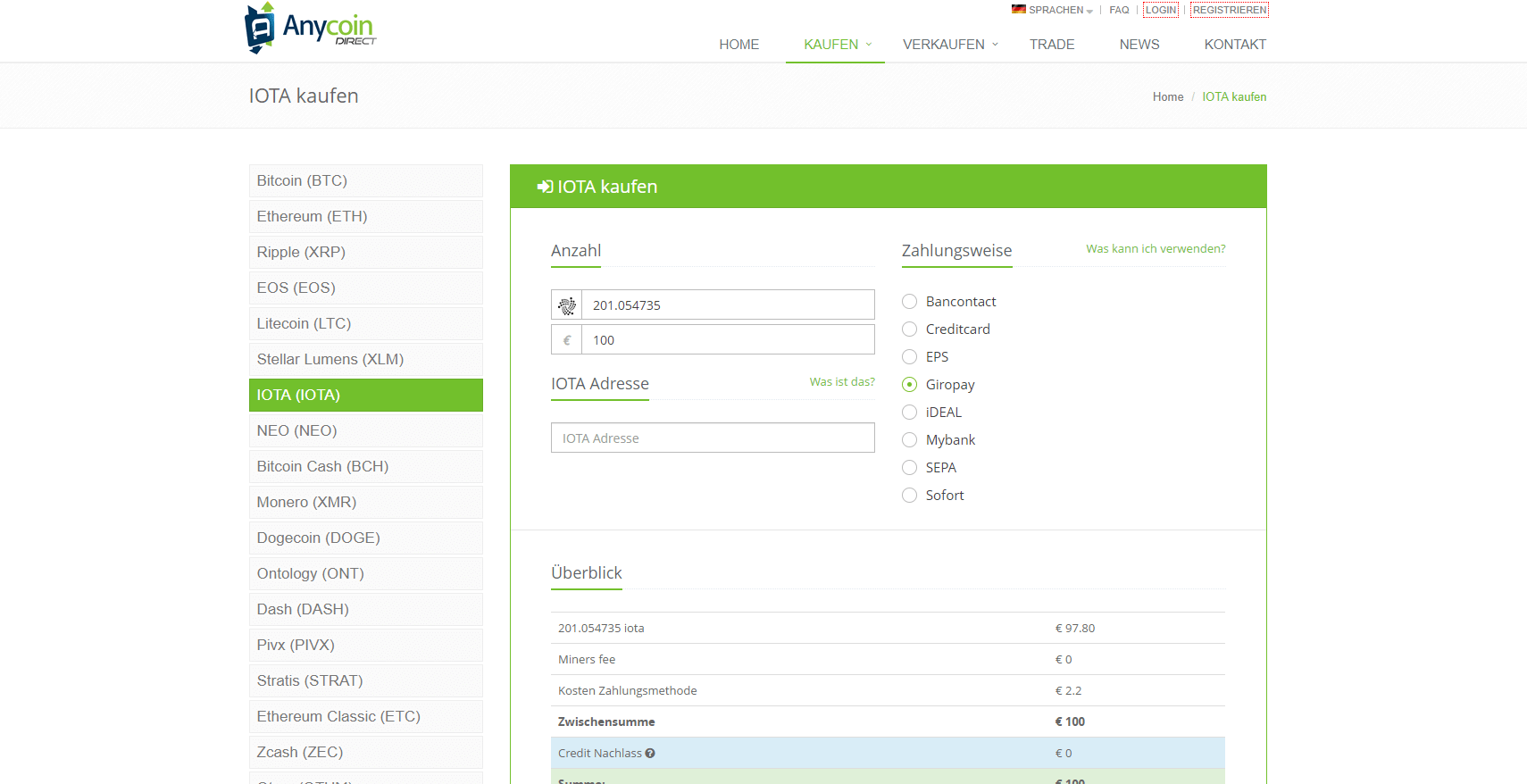1527x784 pixels.
Task: Click the 'Zwischensumme' row label
Action: tap(606, 722)
